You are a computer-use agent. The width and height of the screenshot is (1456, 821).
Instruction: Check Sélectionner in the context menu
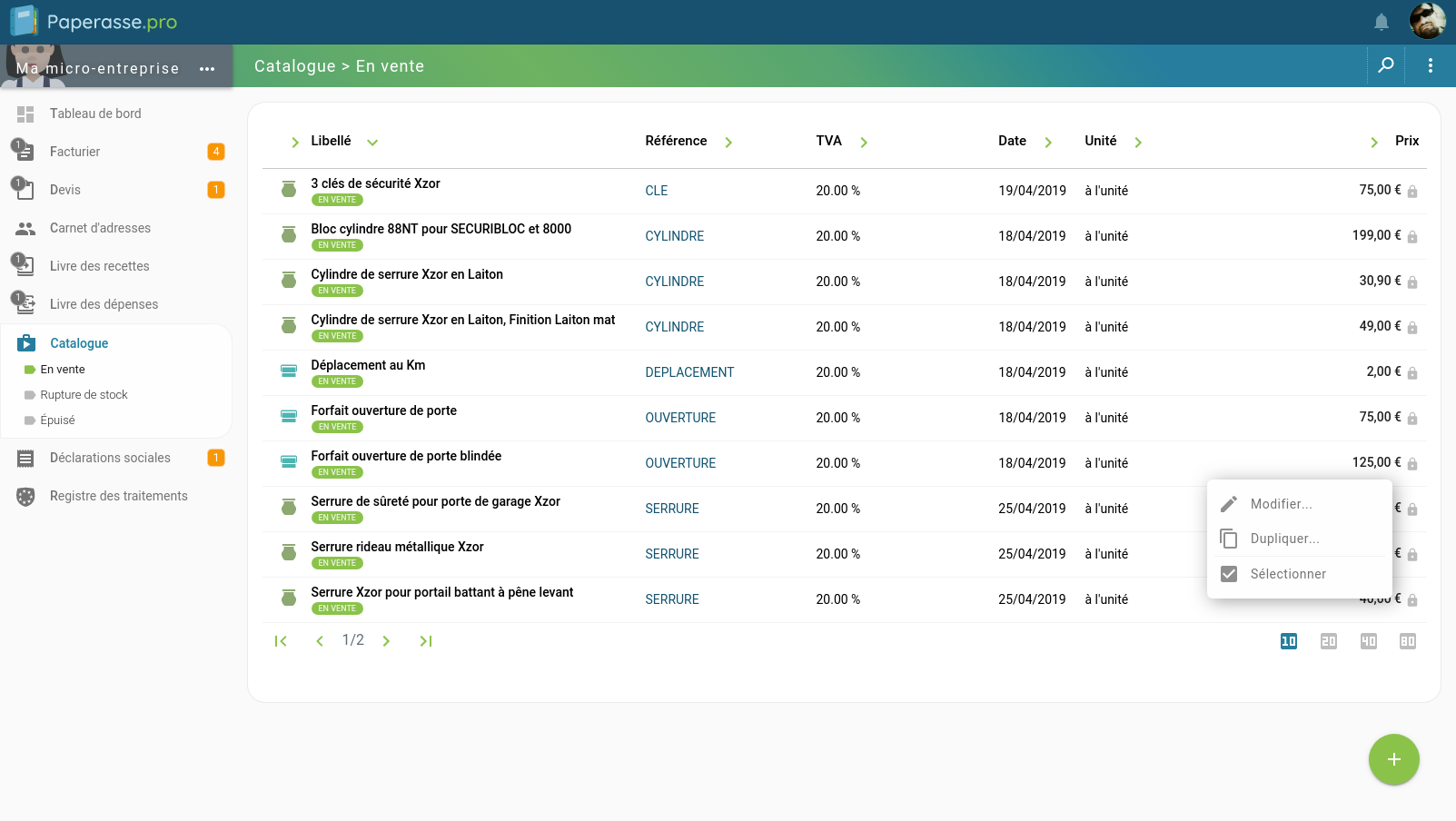point(1229,574)
